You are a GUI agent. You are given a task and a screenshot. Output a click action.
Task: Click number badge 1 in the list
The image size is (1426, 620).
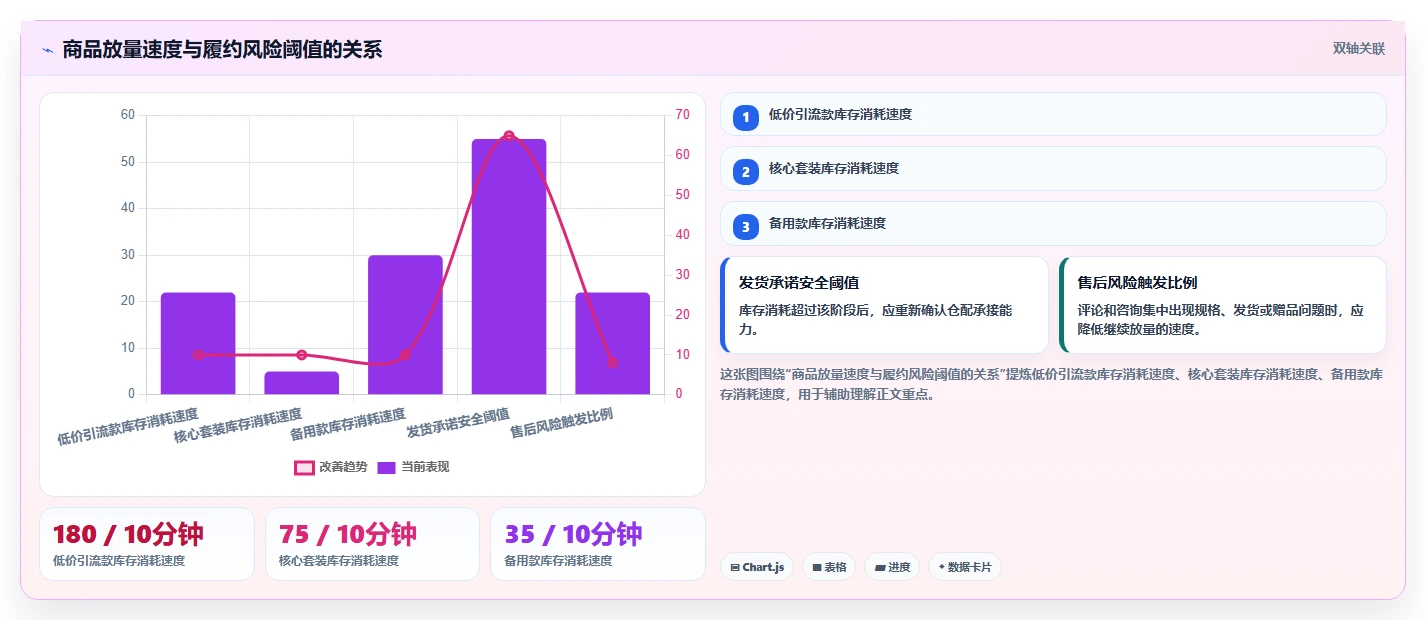coord(745,117)
